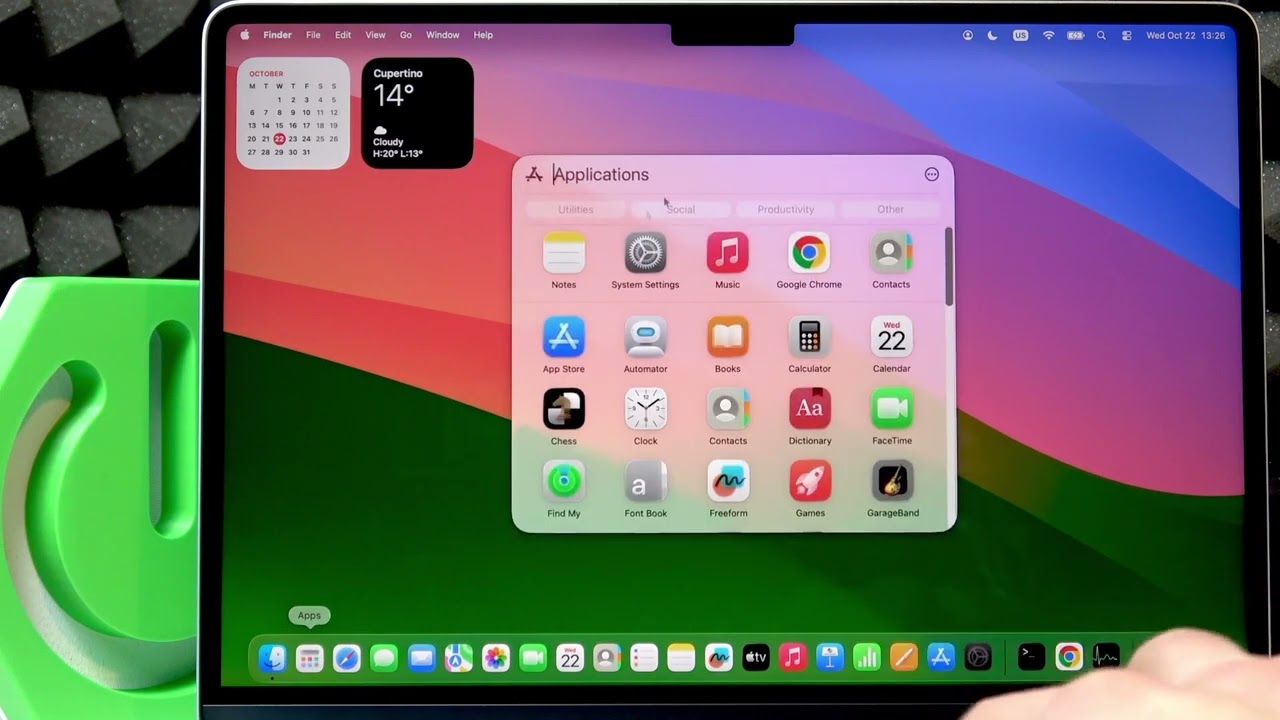The height and width of the screenshot is (720, 1280).
Task: Open Contacts next to Dictionary
Action: tap(728, 409)
